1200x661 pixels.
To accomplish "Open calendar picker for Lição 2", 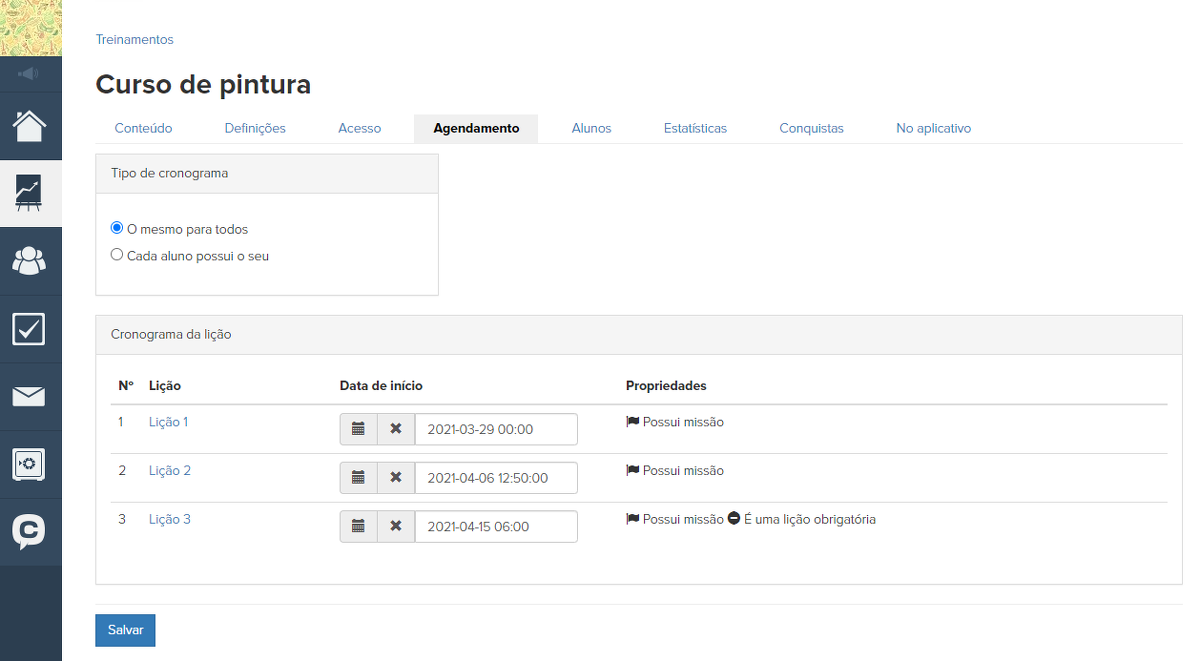I will [x=358, y=478].
